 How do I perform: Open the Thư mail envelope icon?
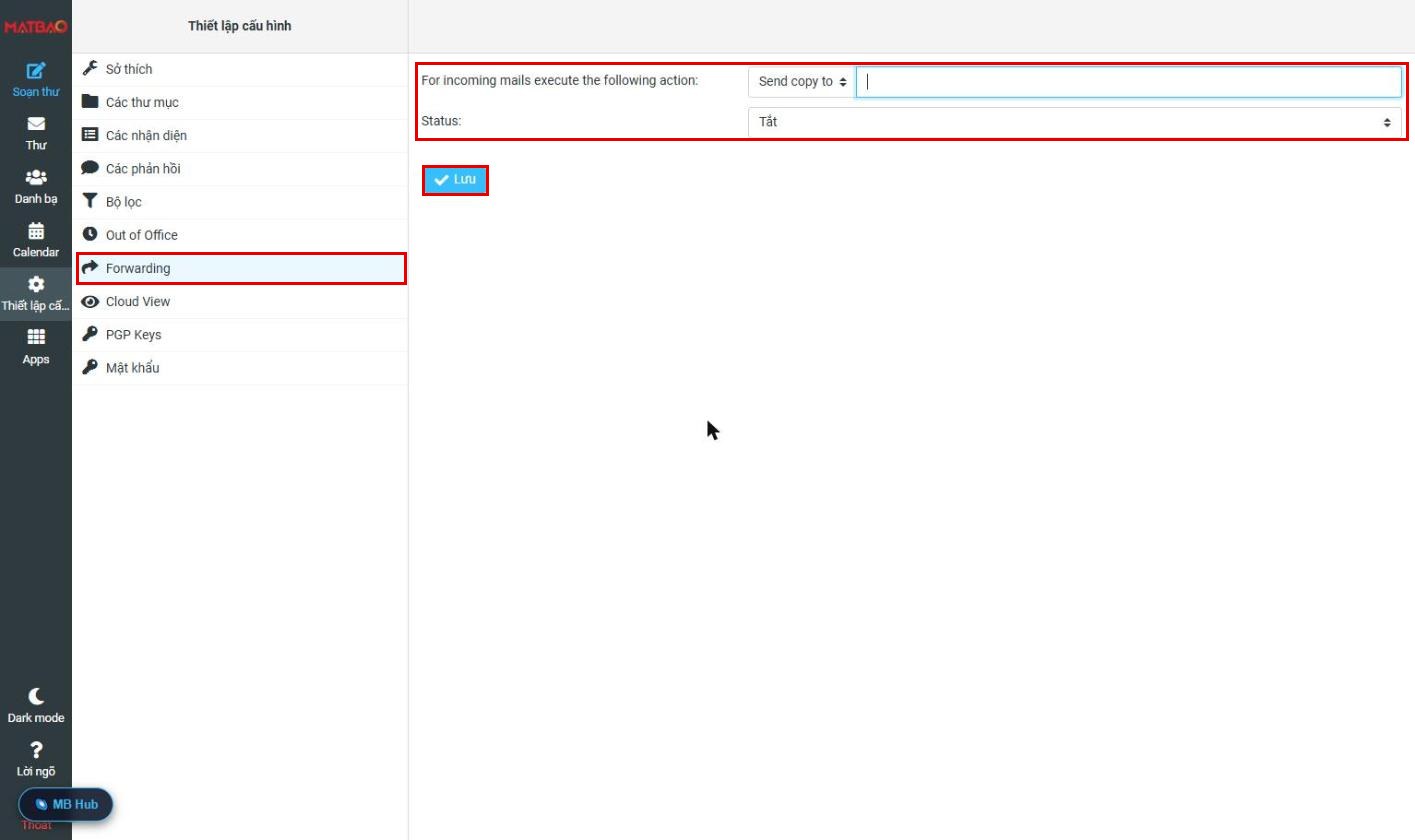pyautogui.click(x=36, y=124)
